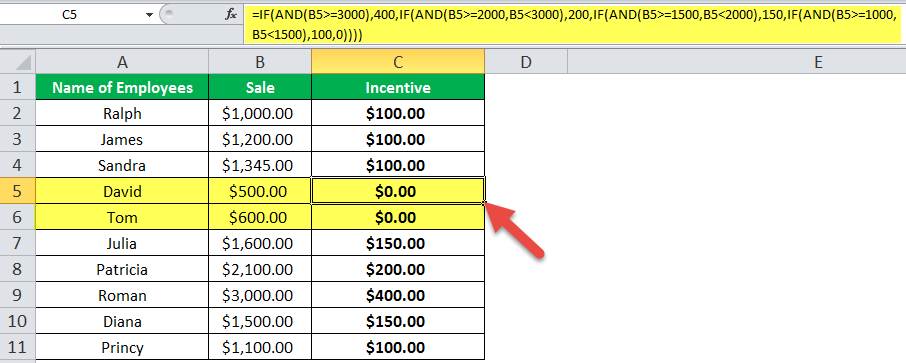Click the 'Sale' header cell

coord(260,87)
